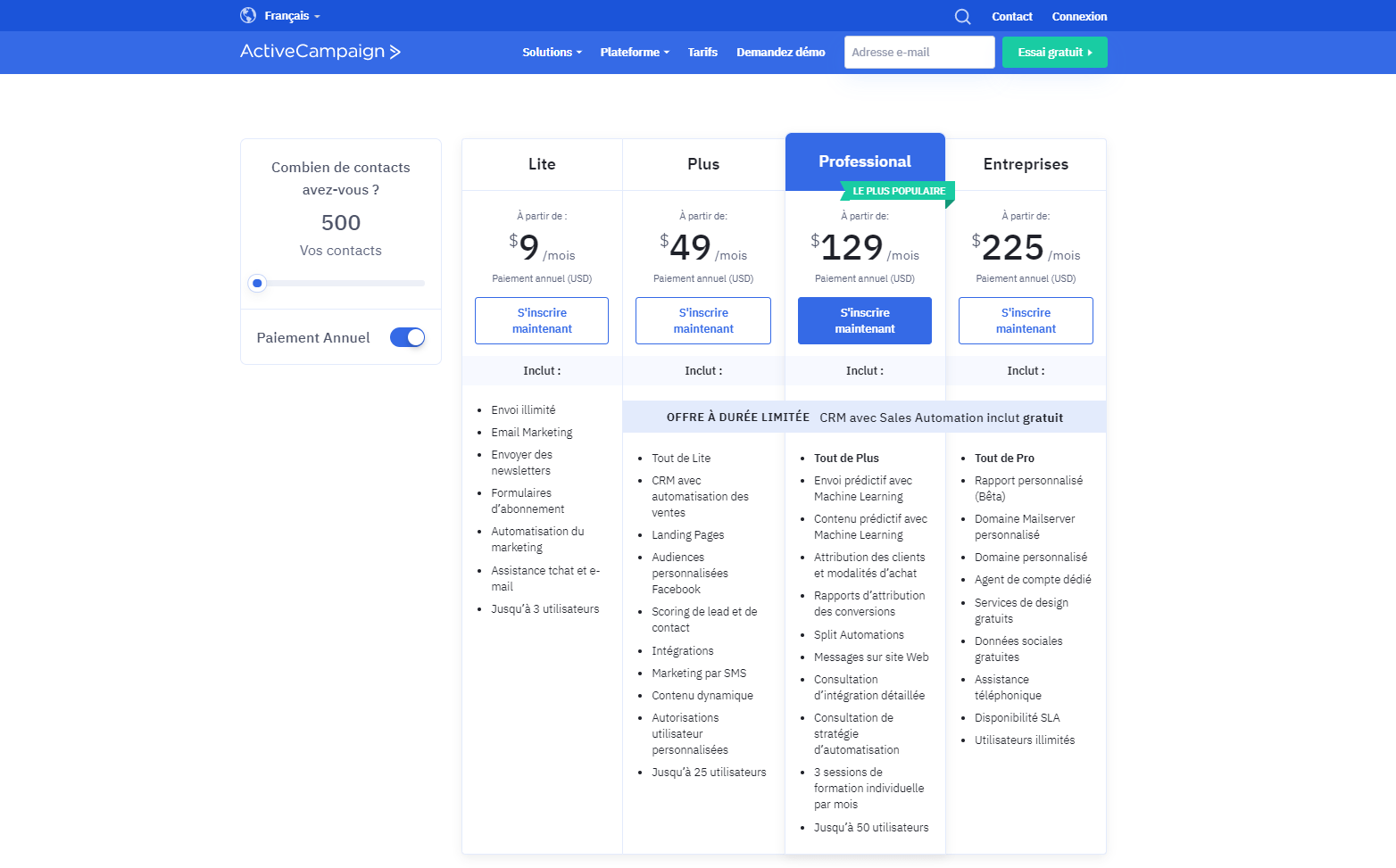1396x868 pixels.
Task: Open the Demandez démo page
Action: pos(781,53)
